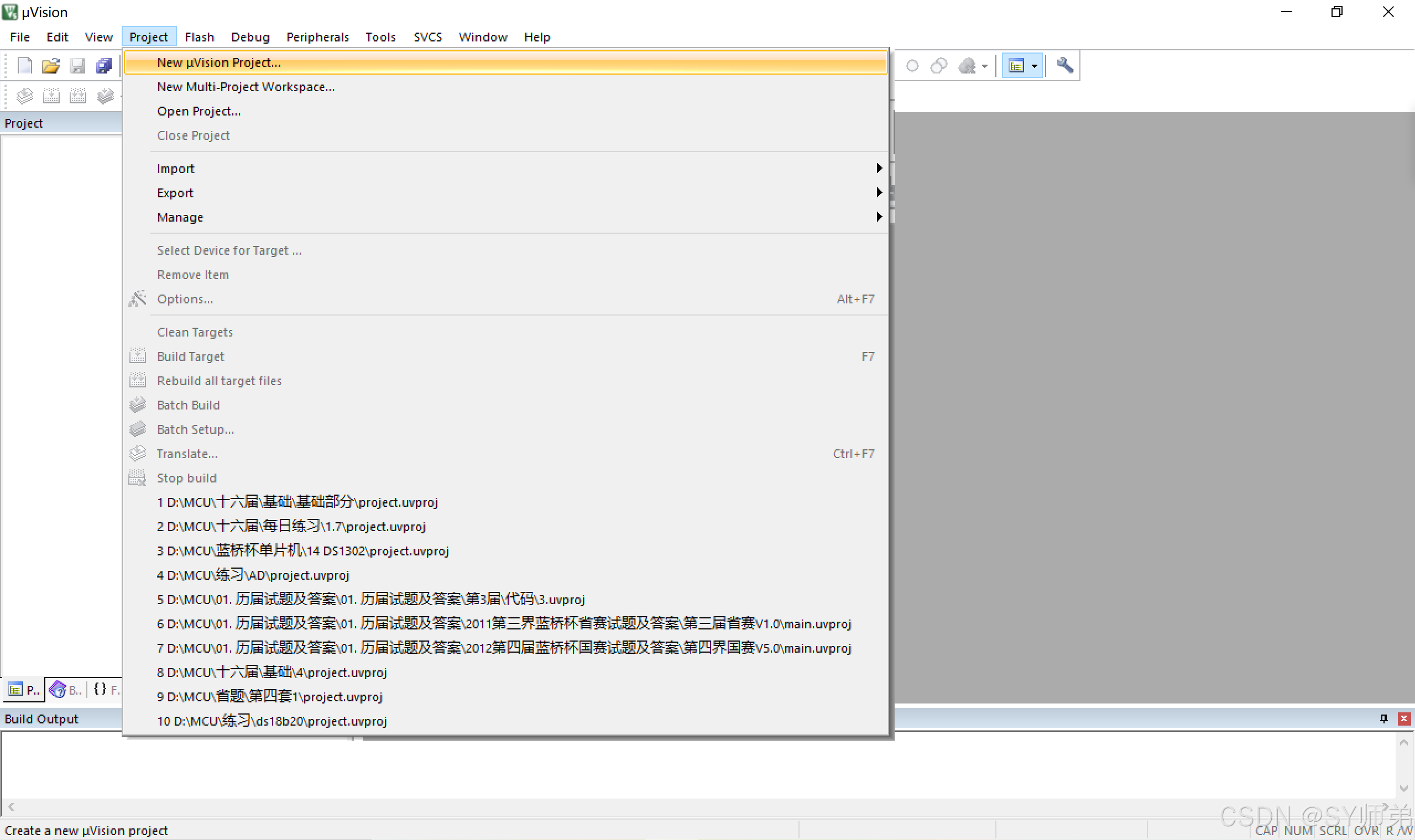Click the Stop build menu icon

138,477
